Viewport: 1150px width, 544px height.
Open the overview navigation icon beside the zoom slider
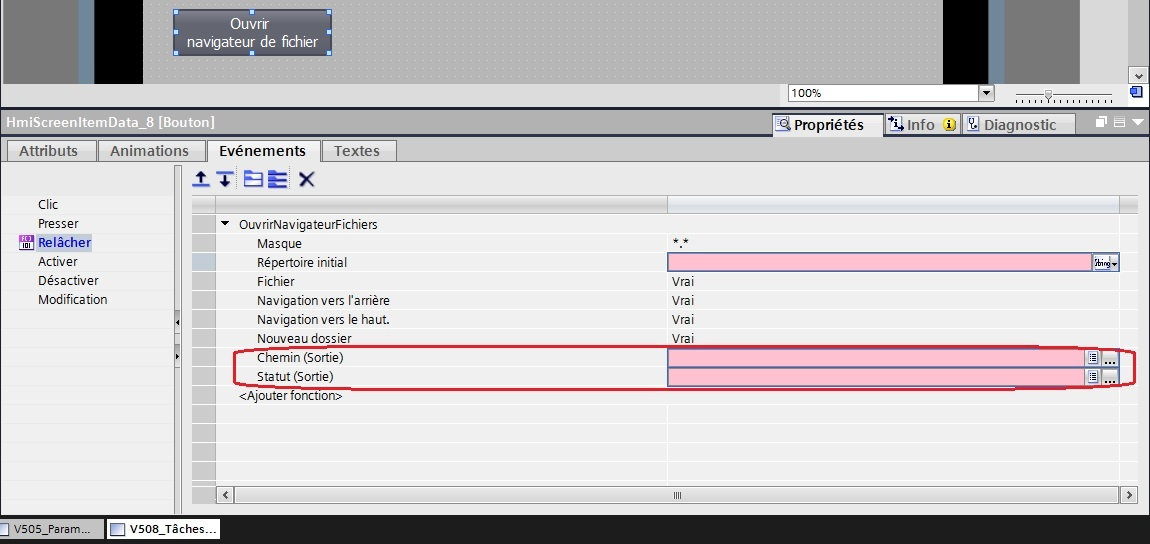[x=1136, y=92]
